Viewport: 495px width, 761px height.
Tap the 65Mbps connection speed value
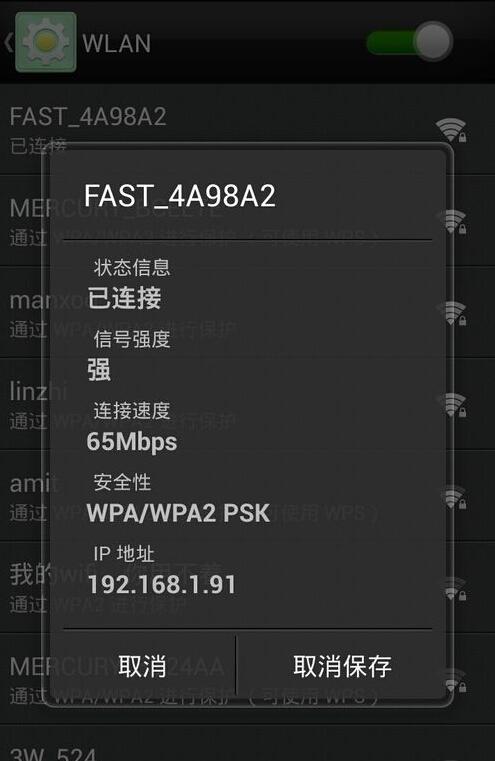tap(132, 442)
